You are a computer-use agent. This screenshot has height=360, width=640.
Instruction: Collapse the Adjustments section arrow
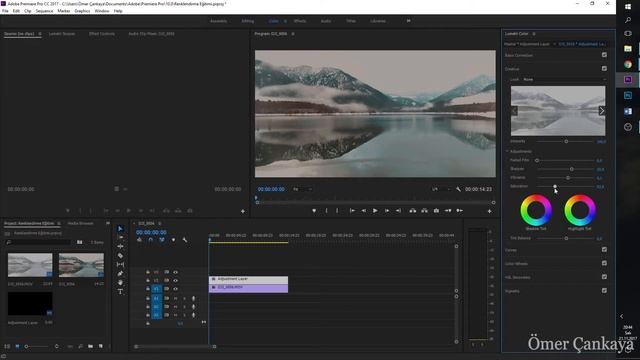(507, 151)
